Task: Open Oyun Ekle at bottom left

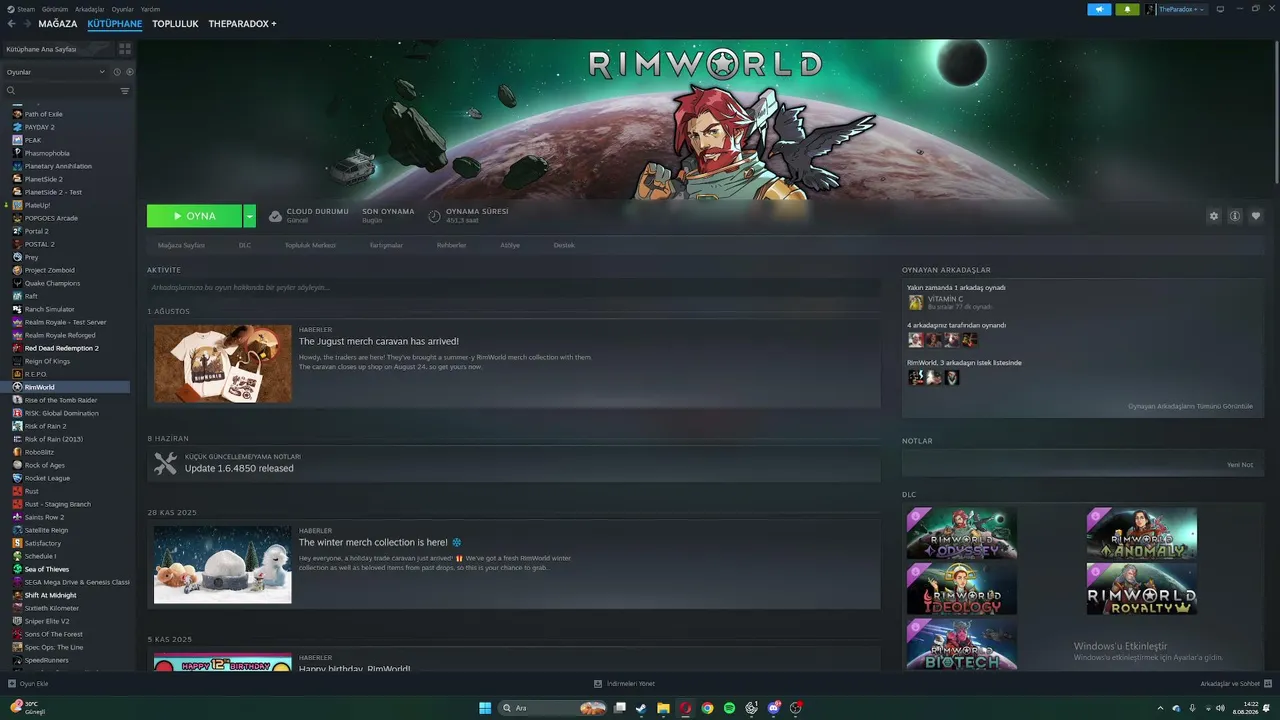Action: pos(28,684)
